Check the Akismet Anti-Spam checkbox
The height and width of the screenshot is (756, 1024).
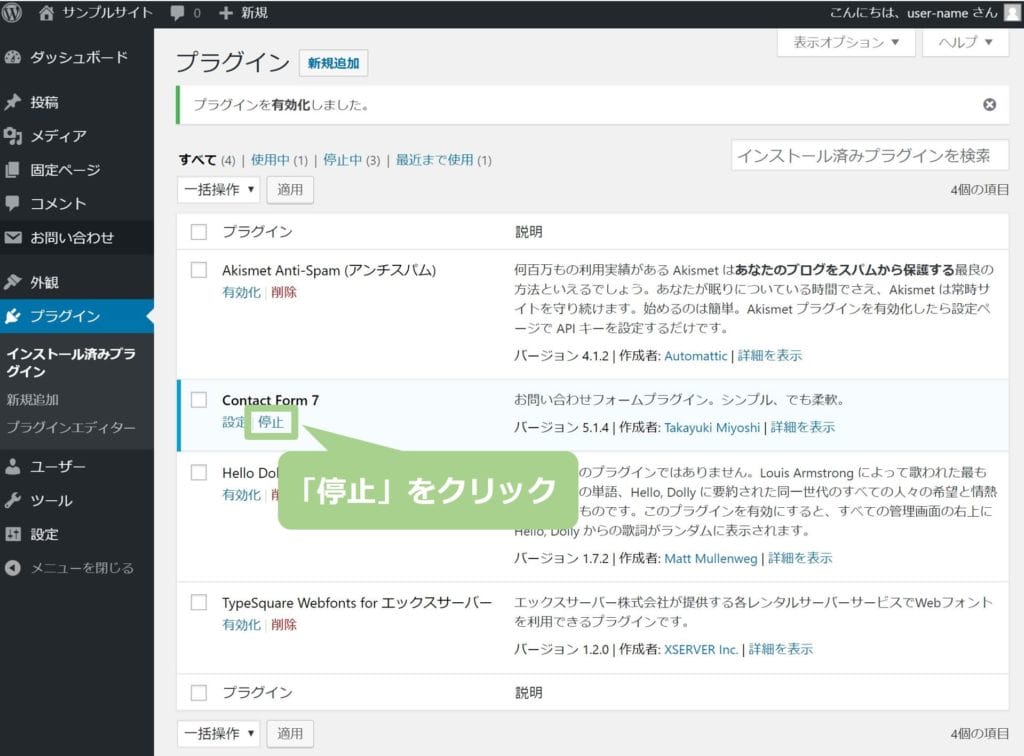[199, 270]
